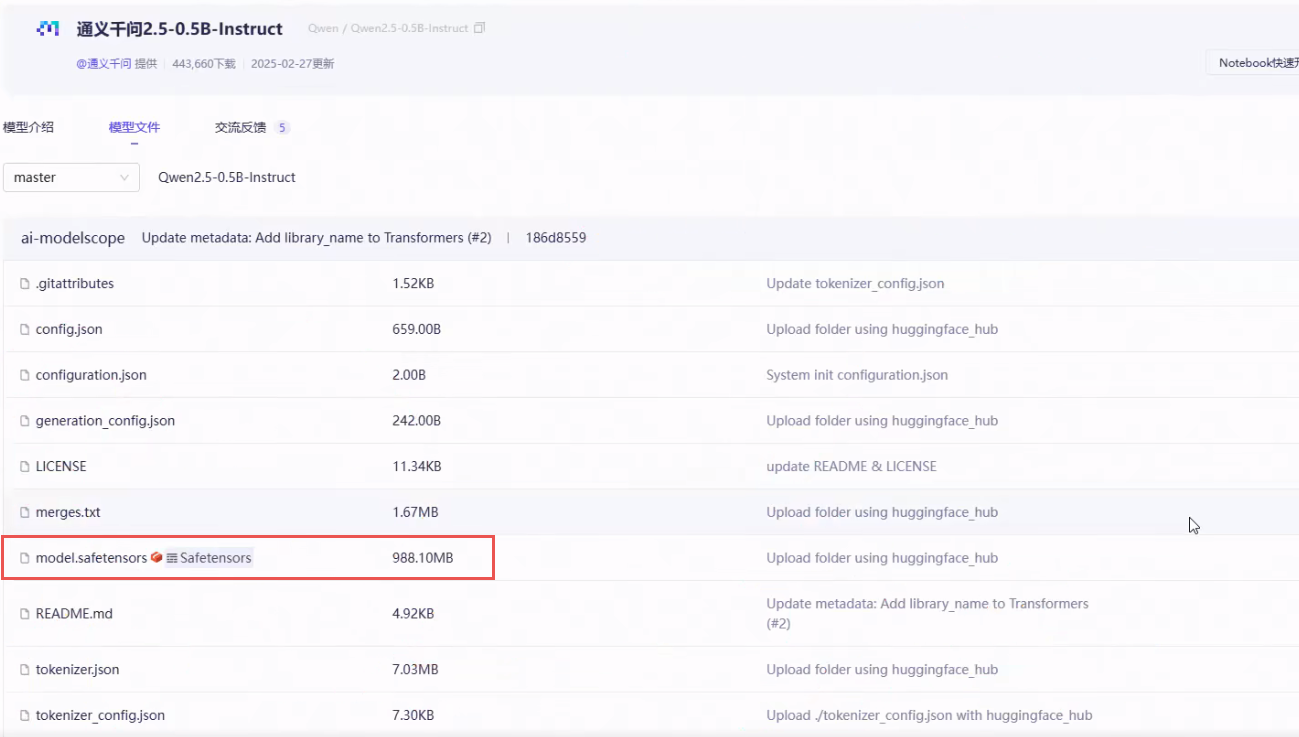
Task: Click the 1.52KB size of .gitattributes
Action: (x=413, y=284)
